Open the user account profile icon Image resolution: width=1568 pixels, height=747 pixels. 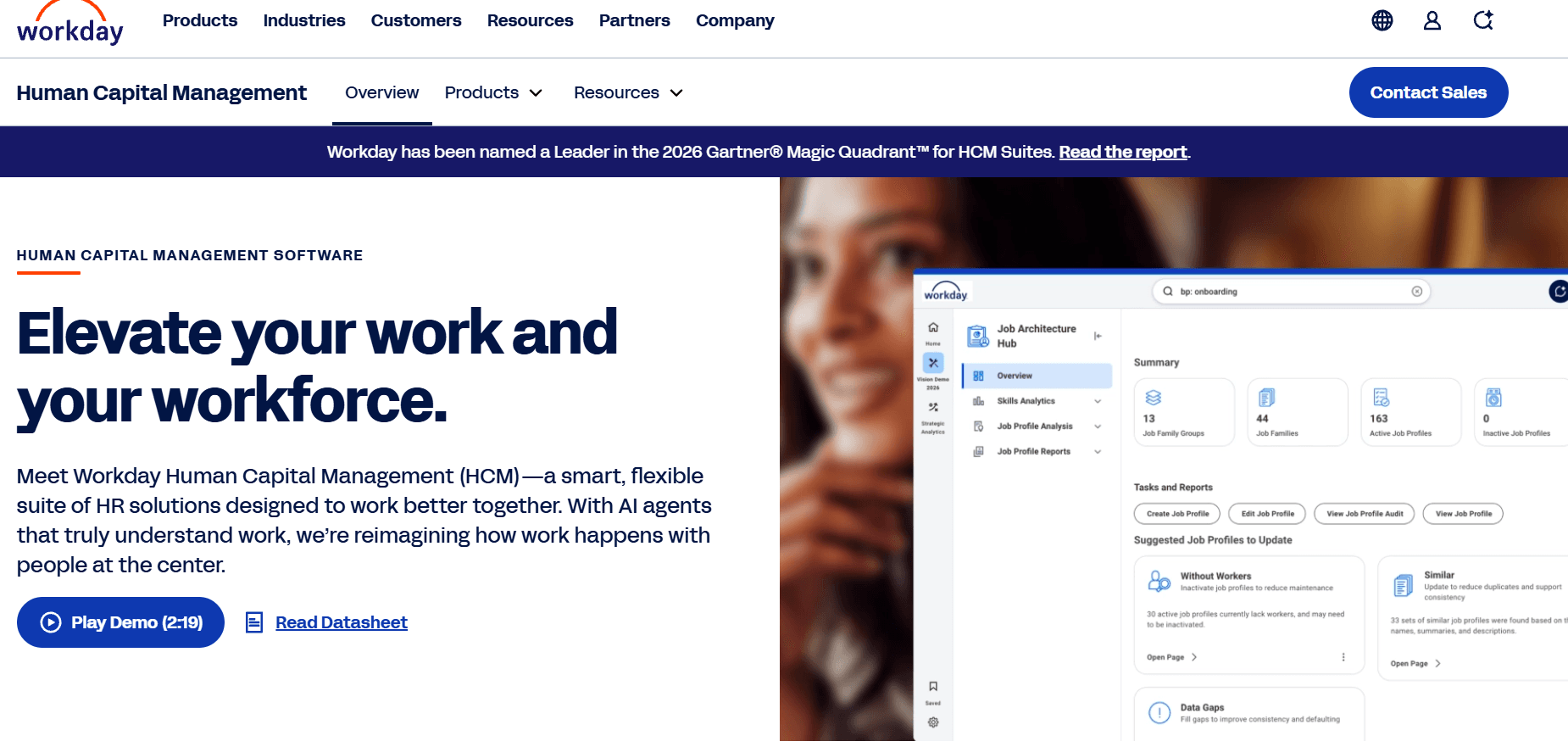tap(1432, 20)
